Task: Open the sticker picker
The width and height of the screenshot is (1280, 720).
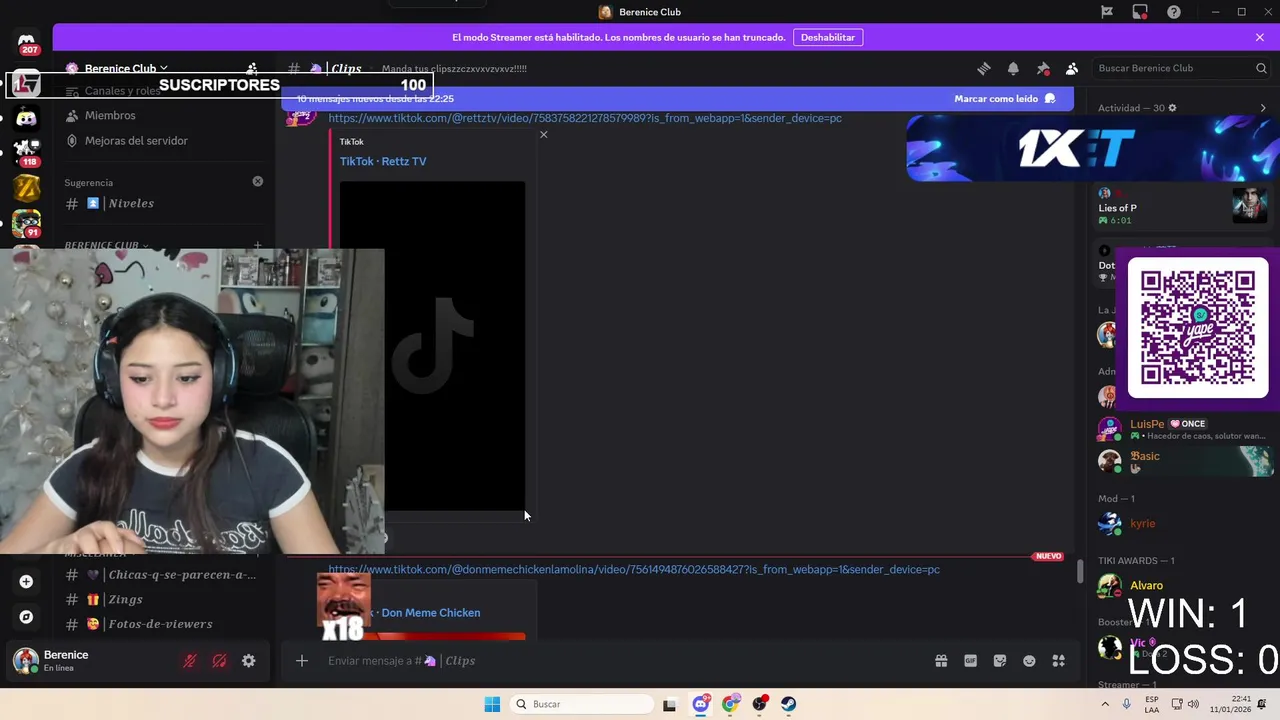Action: (x=1000, y=661)
